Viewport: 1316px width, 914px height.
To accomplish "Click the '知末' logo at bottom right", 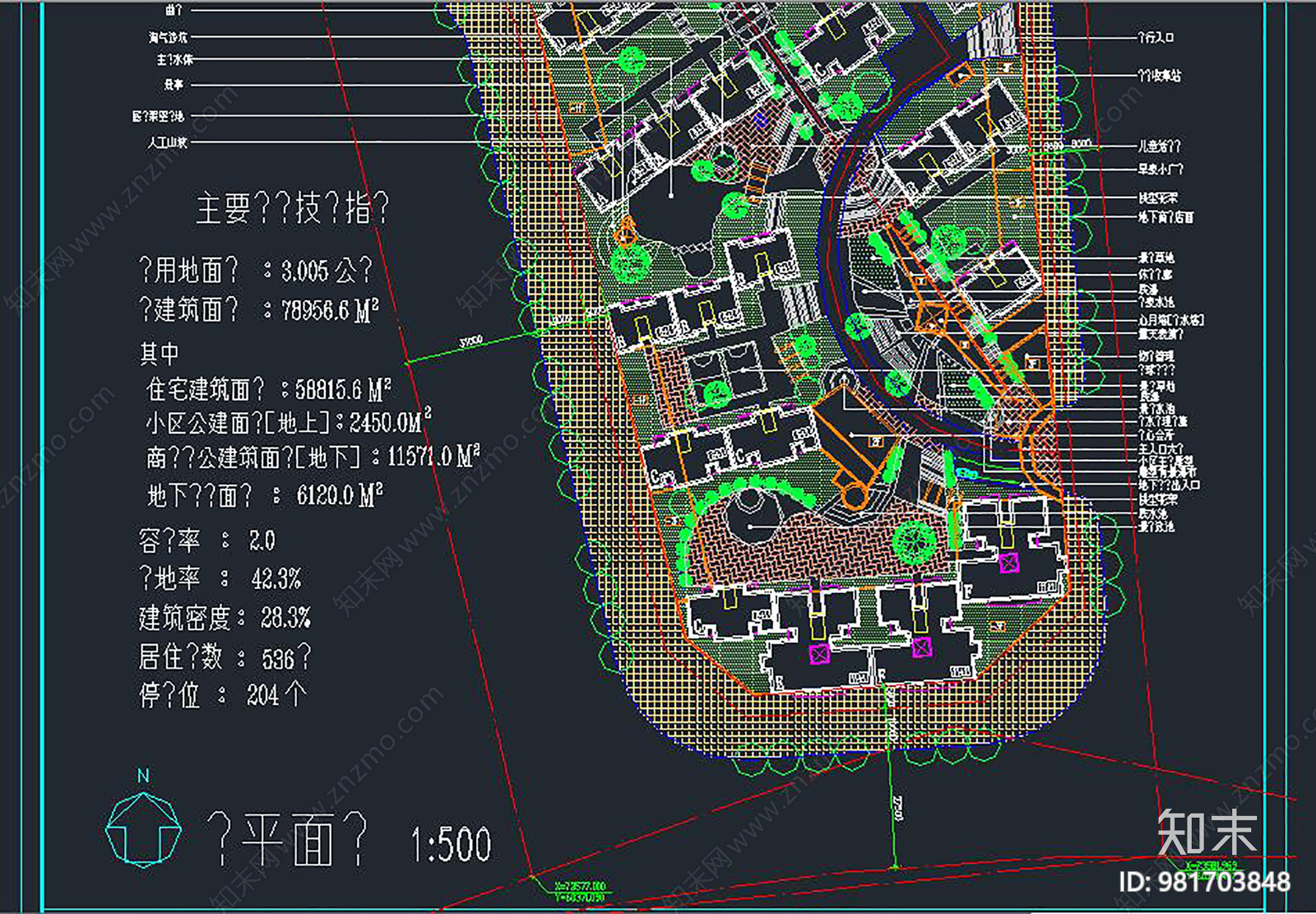I will pos(1208,833).
